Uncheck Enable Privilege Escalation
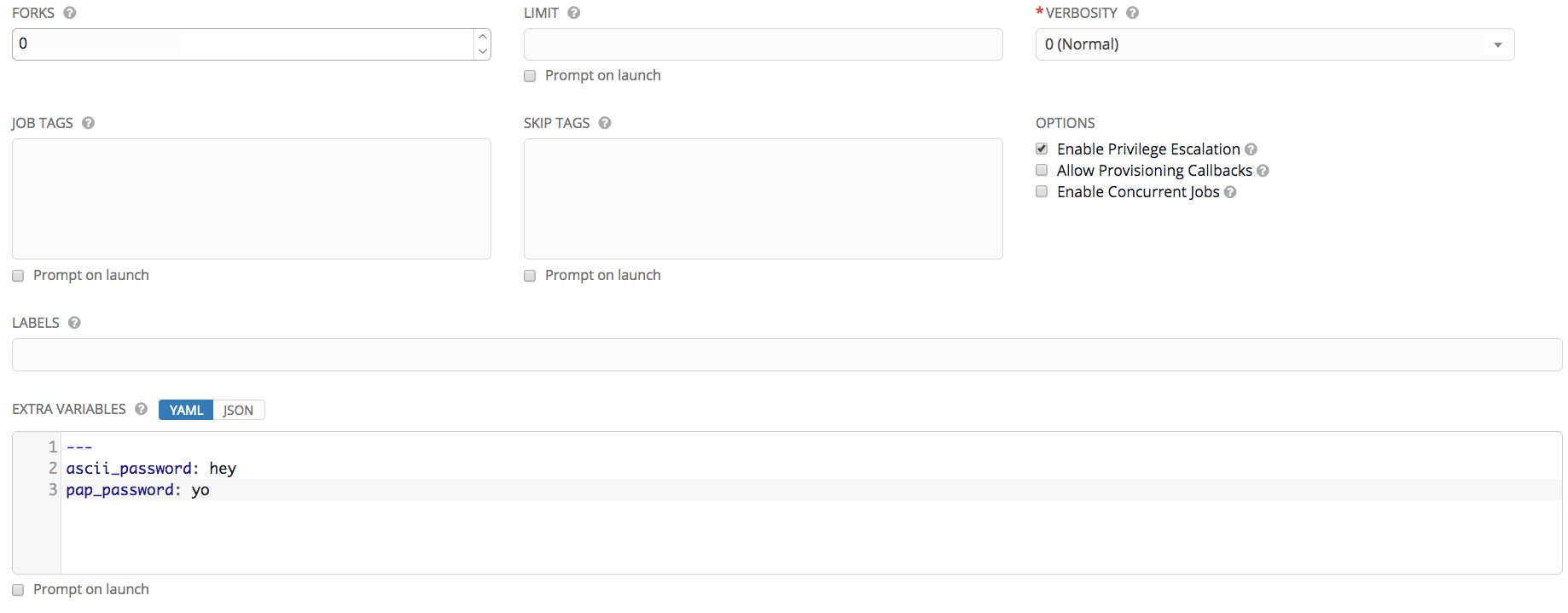This screenshot has width=1568, height=613. coord(1041,148)
